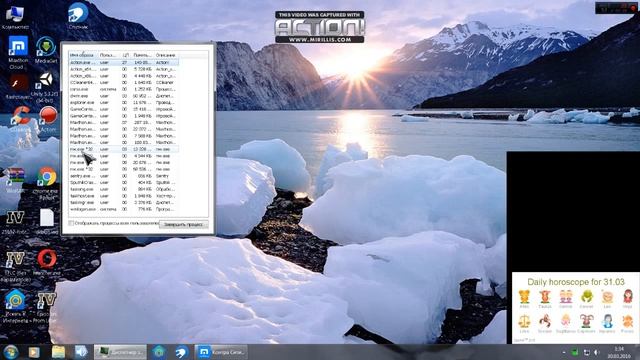Image resolution: width=640 pixels, height=360 pixels.
Task: Open the MediaGet desktop shortcut
Action: 46,50
